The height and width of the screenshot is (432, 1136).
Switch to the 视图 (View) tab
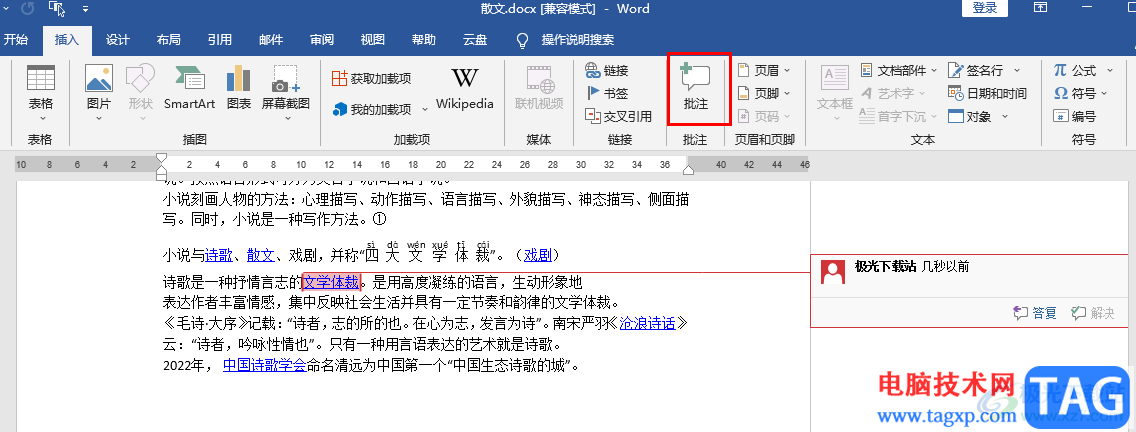coord(372,40)
